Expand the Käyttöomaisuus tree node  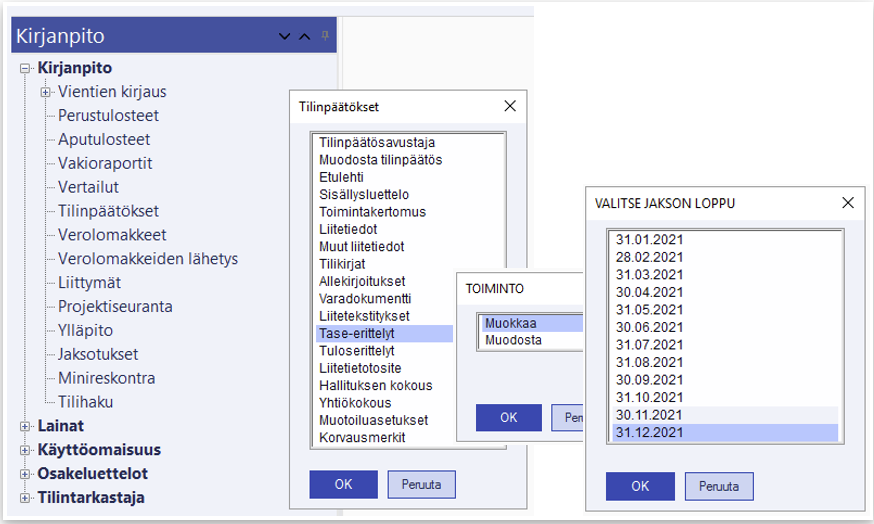(25, 450)
